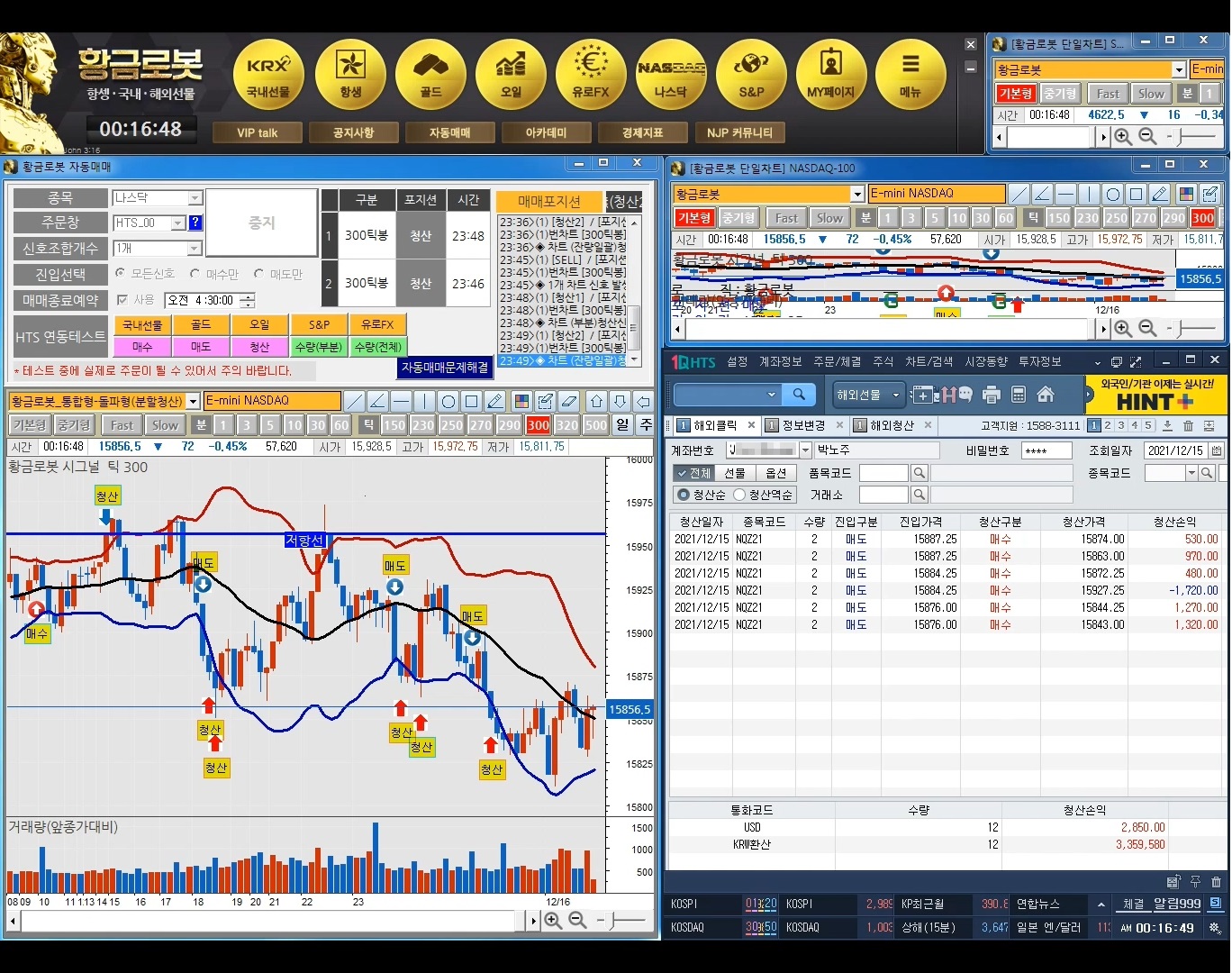
Task: Open the 주문/체결 menu in HTS
Action: 838,361
